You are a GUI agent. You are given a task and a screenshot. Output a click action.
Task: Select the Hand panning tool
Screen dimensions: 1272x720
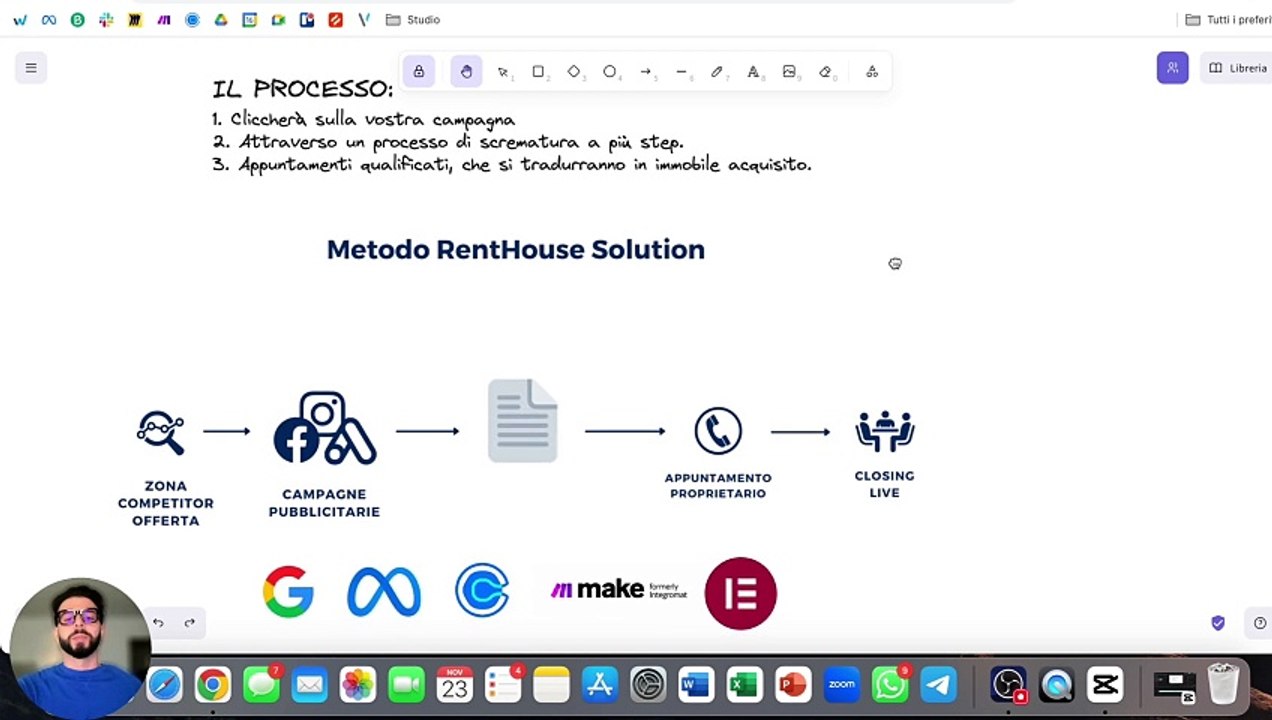(x=466, y=71)
